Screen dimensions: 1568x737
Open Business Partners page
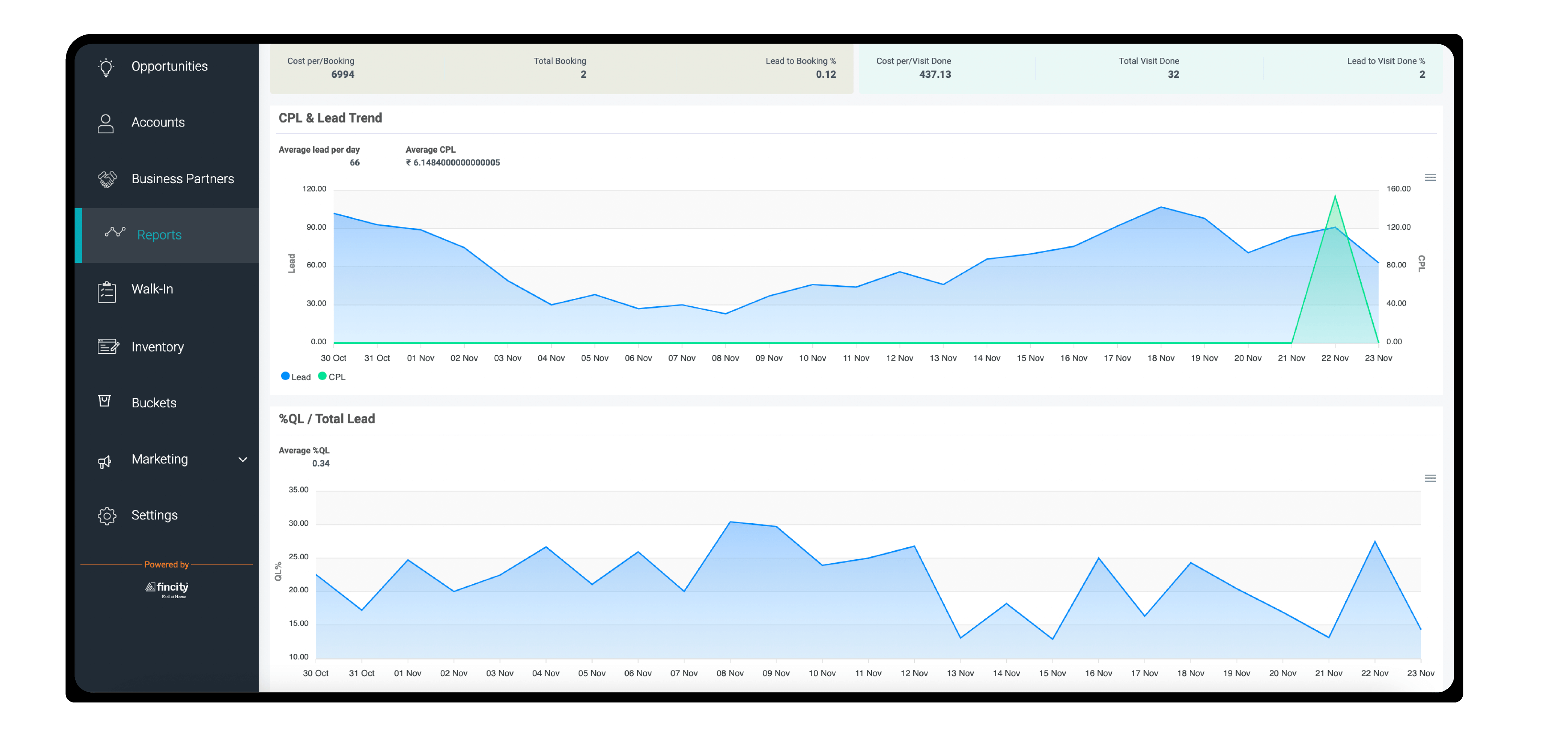point(183,179)
